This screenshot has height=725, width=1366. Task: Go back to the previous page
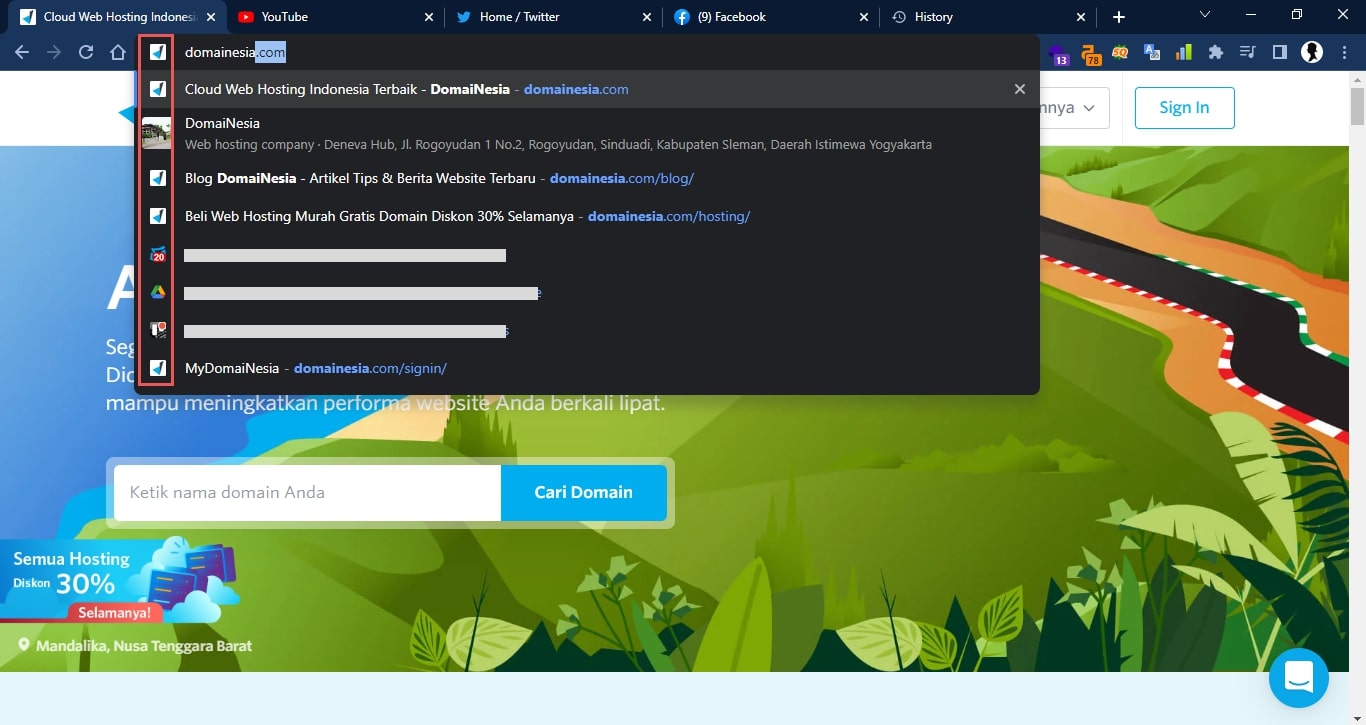click(x=22, y=52)
